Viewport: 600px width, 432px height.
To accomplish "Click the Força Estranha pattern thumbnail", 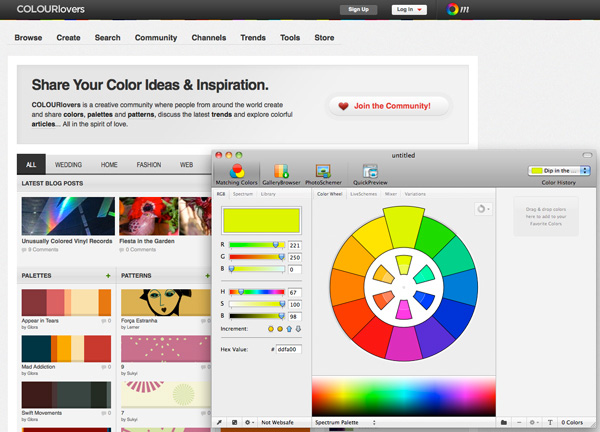I will coord(166,302).
